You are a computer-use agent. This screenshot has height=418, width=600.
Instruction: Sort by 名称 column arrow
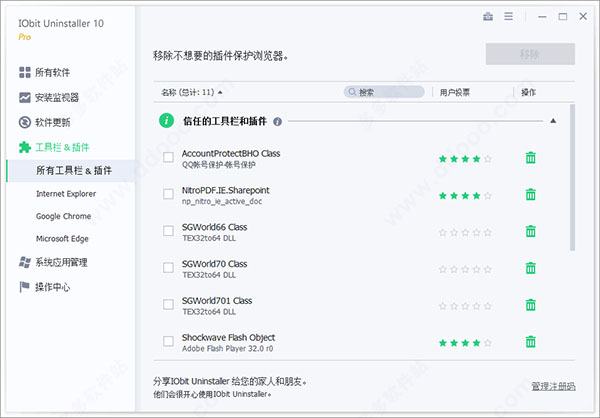coord(220,92)
